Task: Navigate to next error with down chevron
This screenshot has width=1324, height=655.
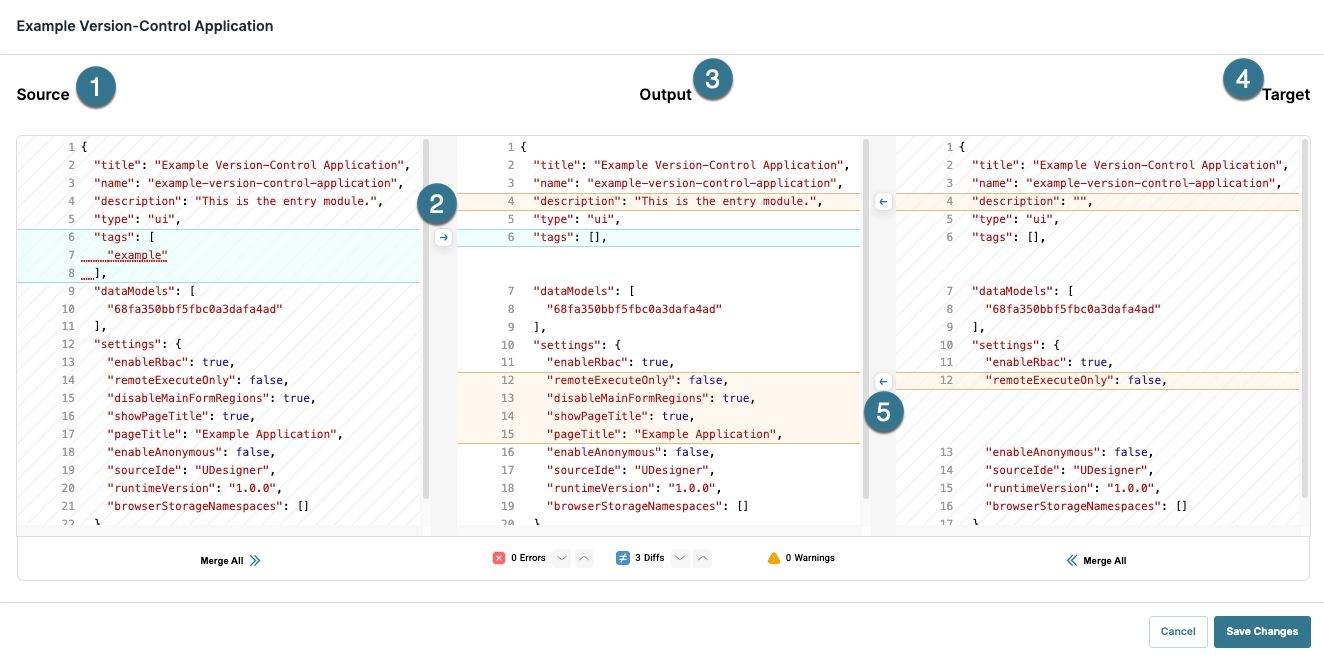Action: [562, 559]
